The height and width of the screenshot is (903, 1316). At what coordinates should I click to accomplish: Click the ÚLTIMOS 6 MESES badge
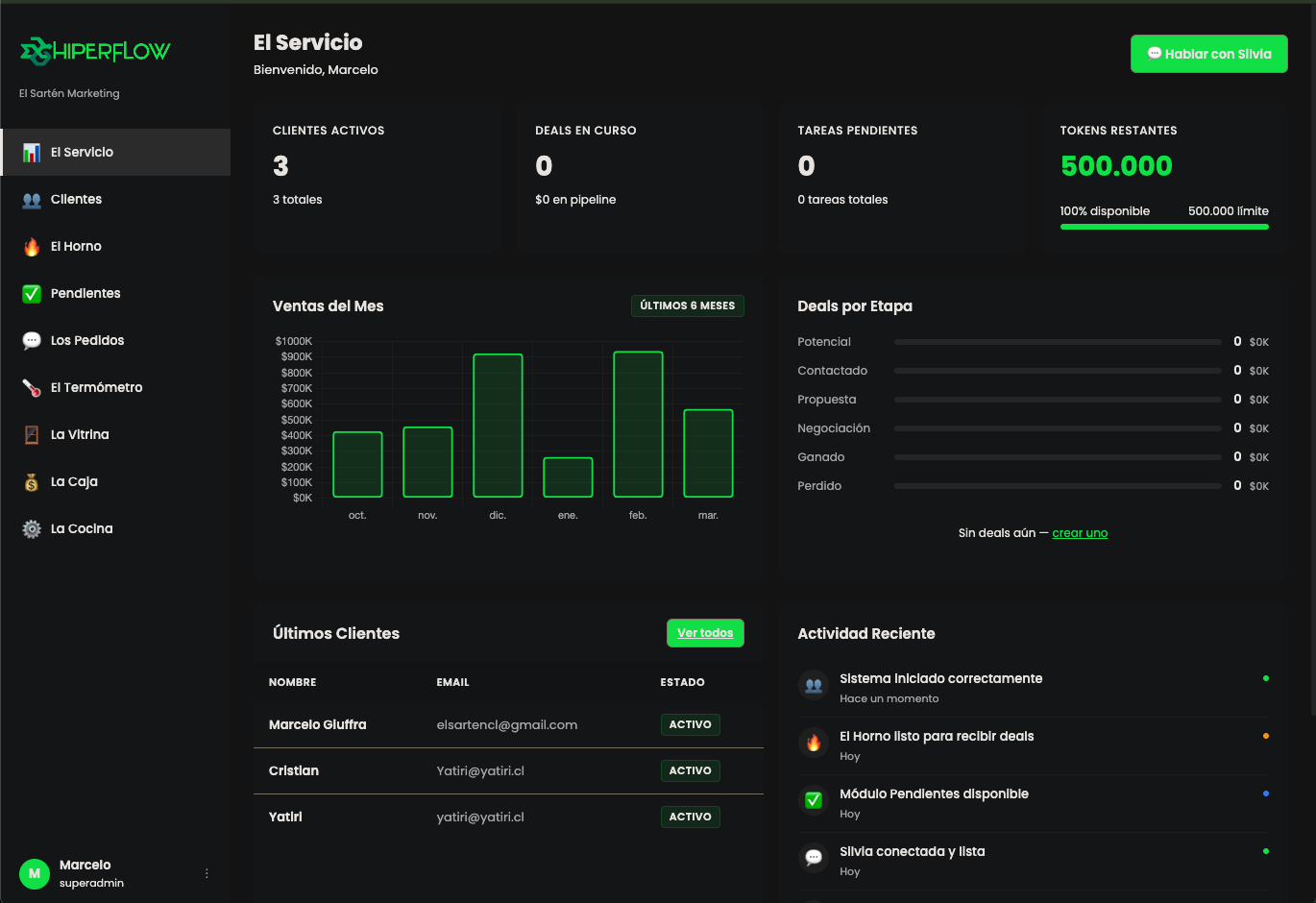coord(688,305)
